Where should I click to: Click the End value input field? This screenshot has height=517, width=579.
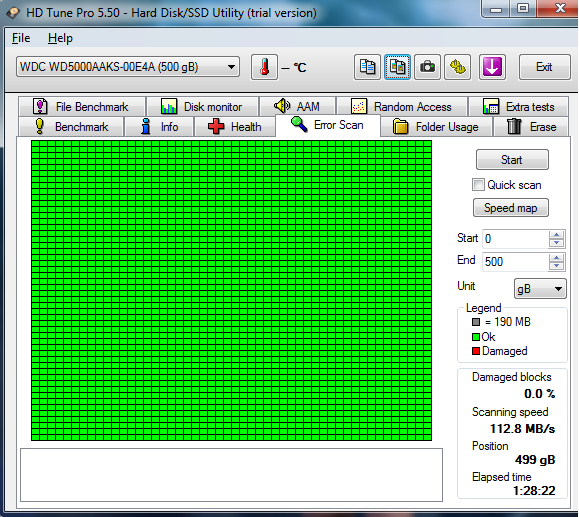[x=515, y=262]
